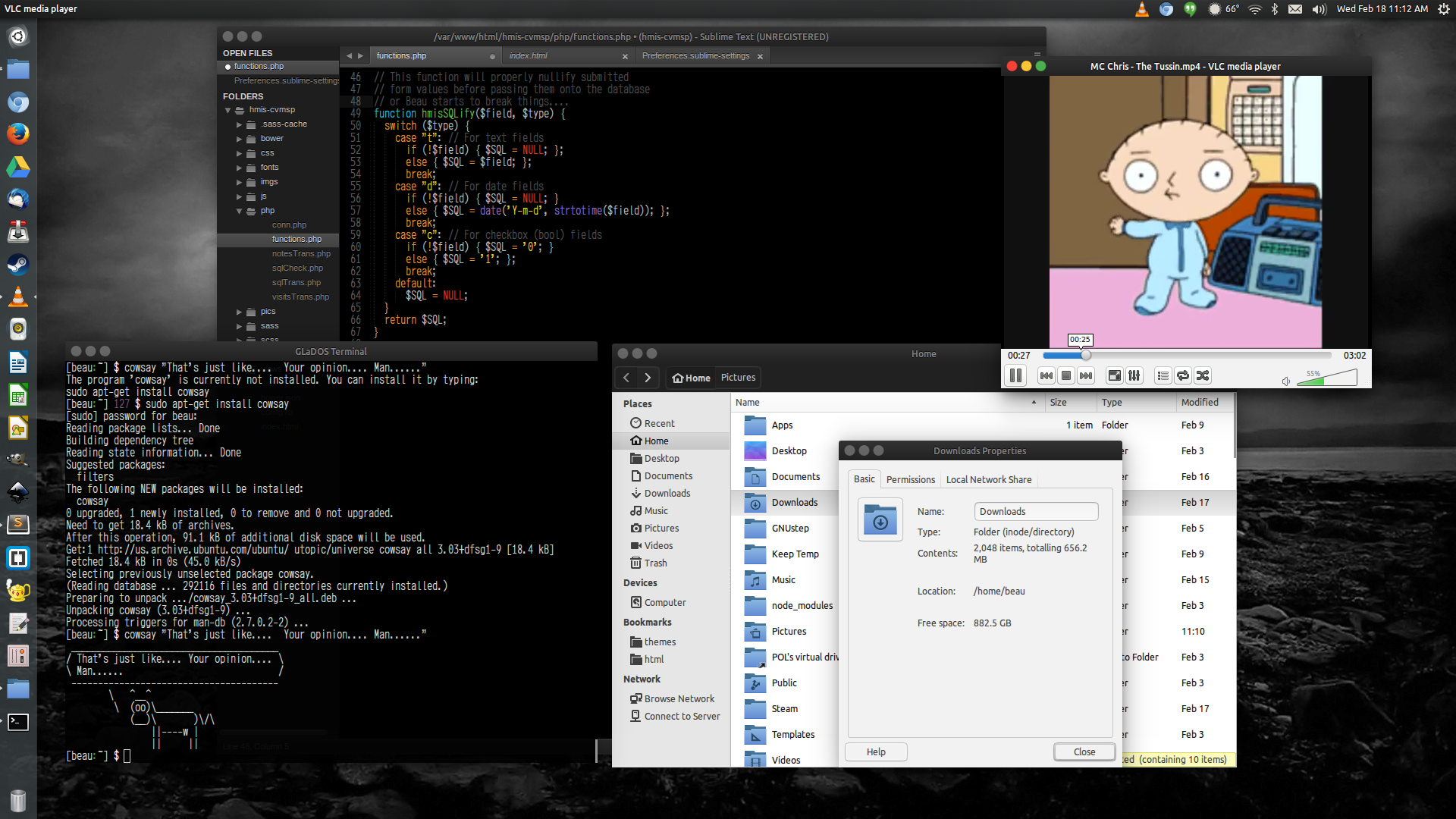Screen dimensions: 1456x819
Task: Toggle VLC shuffle mode
Action: point(1202,375)
